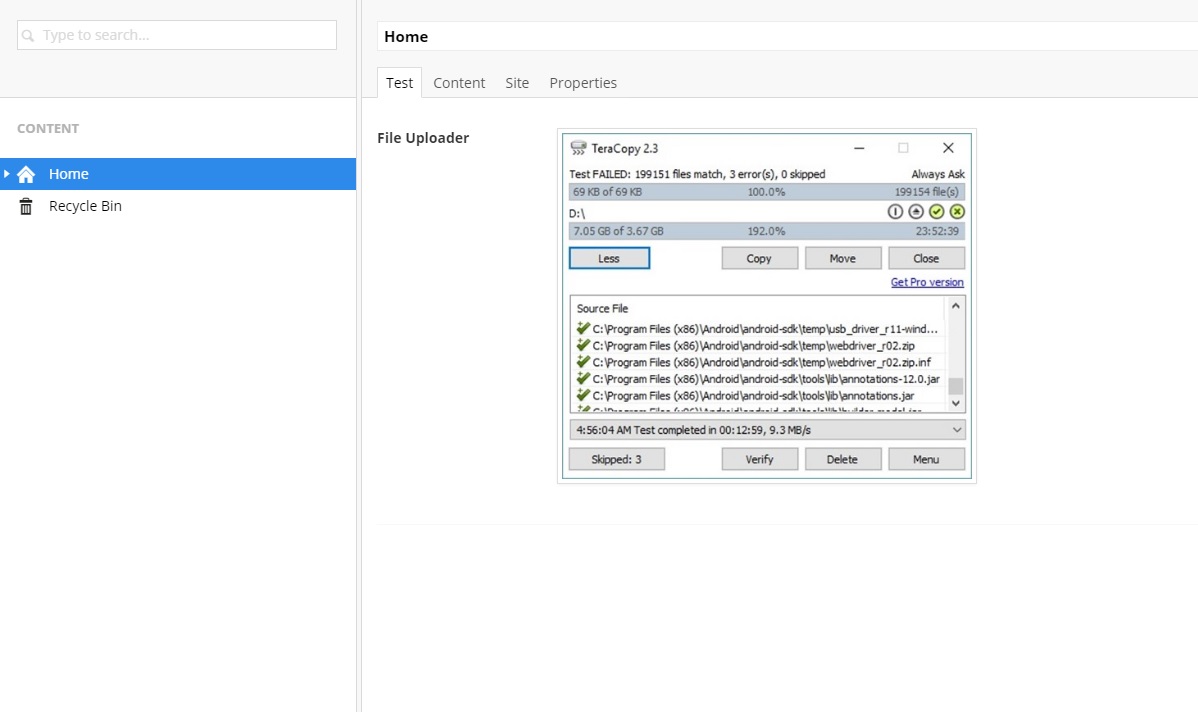Viewport: 1198px width, 712px height.
Task: Minimize the TeraCopy window
Action: pyautogui.click(x=859, y=148)
